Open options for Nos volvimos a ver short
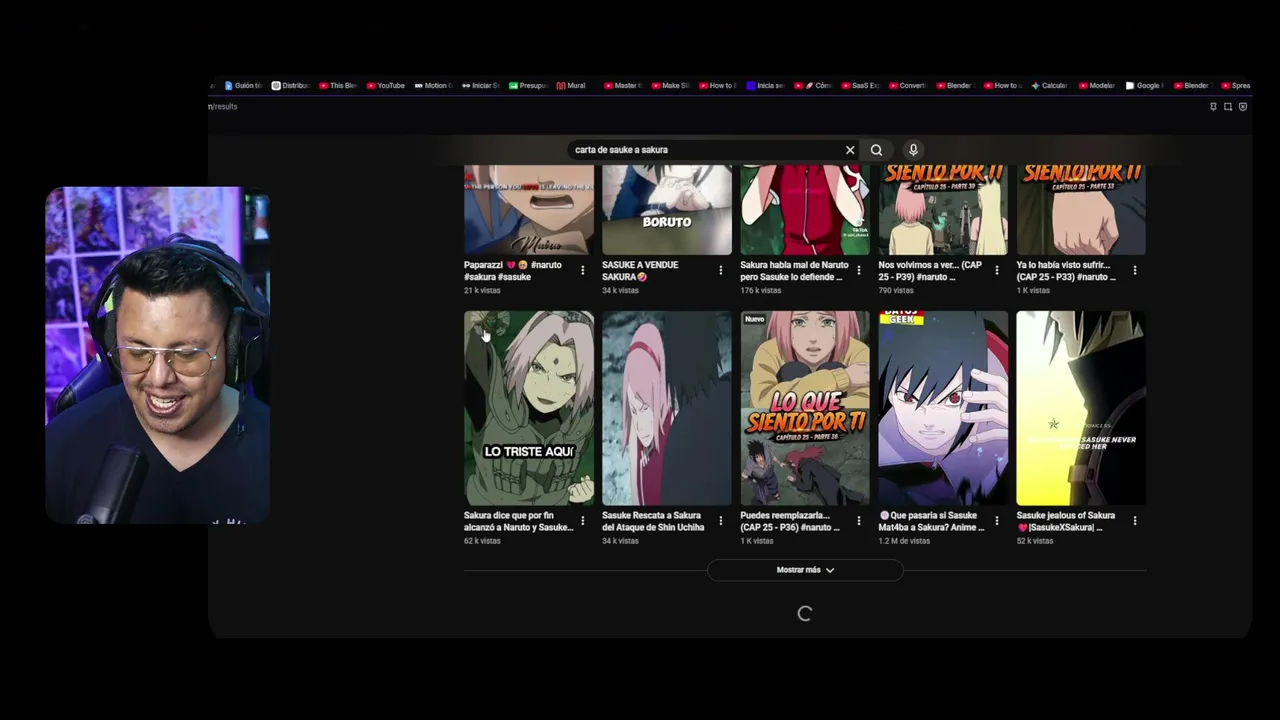The height and width of the screenshot is (720, 1280). pyautogui.click(x=997, y=271)
